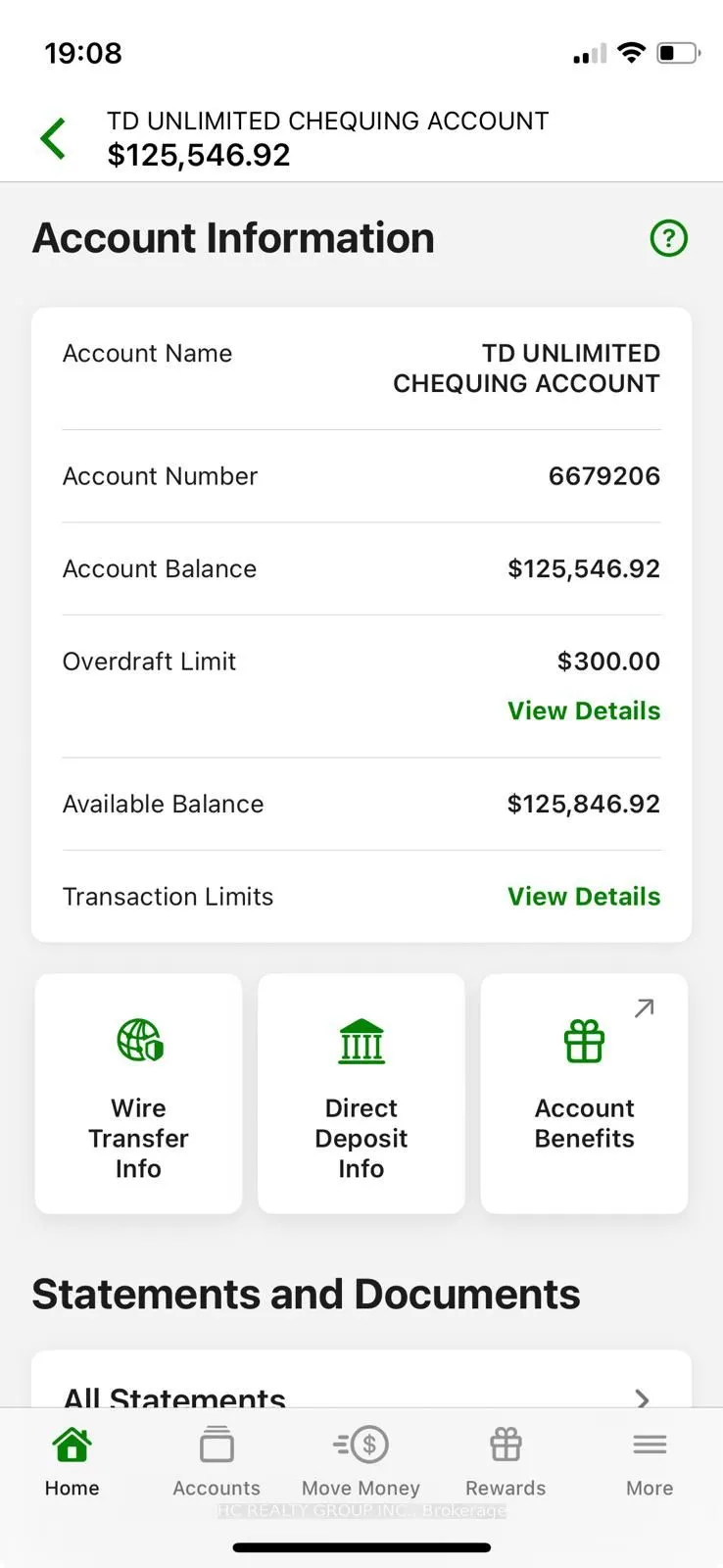The height and width of the screenshot is (1568, 723).
Task: Expand All Statements with the chevron
Action: (642, 1397)
